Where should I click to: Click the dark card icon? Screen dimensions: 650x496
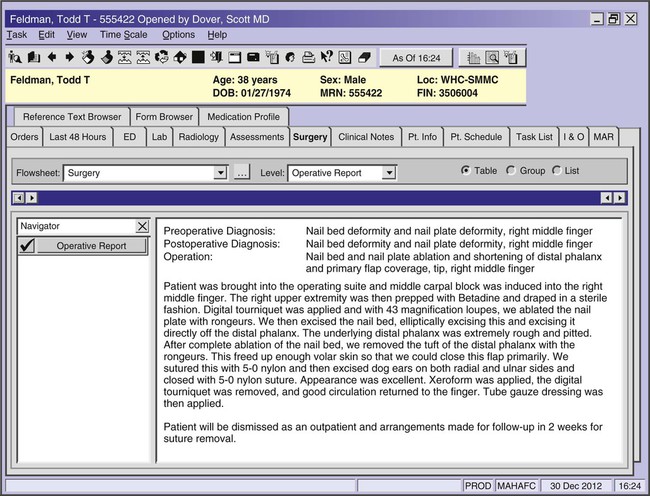(x=253, y=57)
